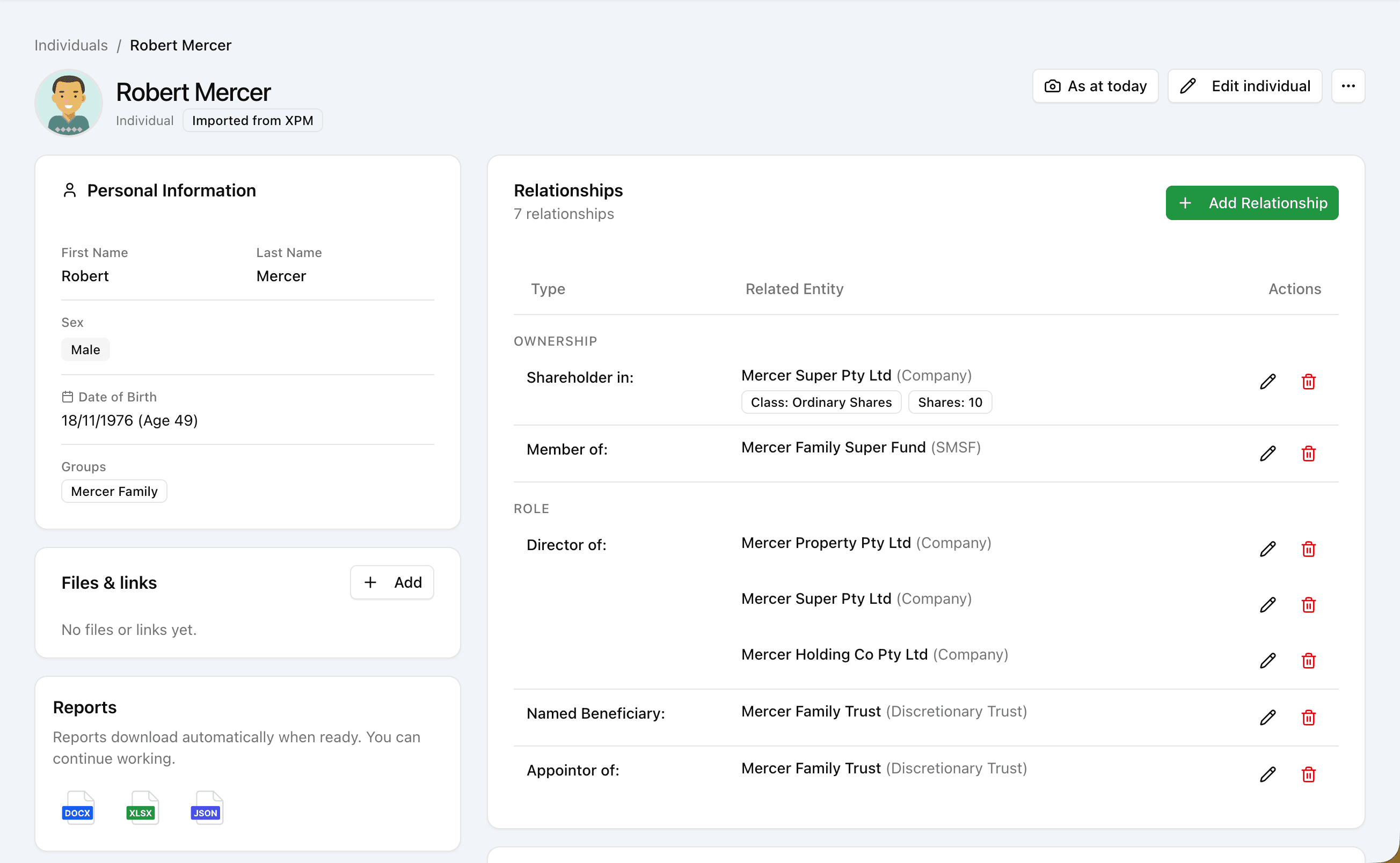Click Edit individual button
The width and height of the screenshot is (1400, 863).
[1245, 86]
